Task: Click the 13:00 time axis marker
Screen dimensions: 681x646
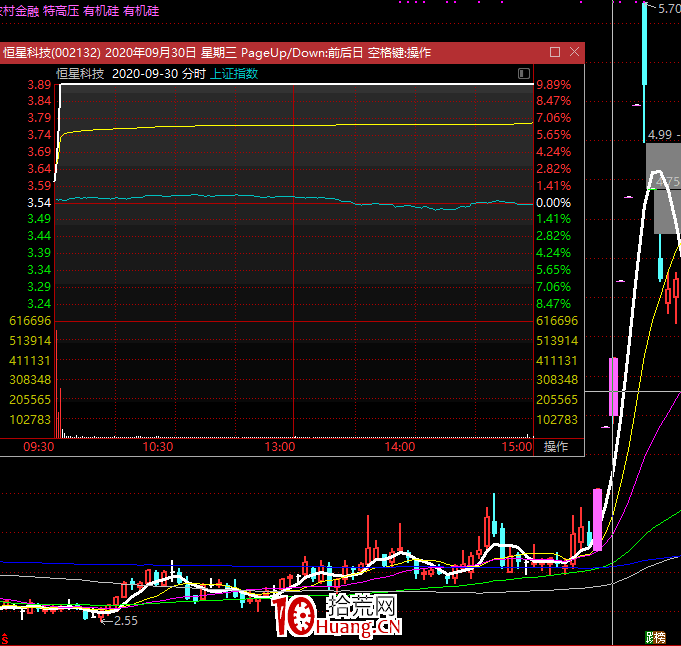Action: click(280, 447)
